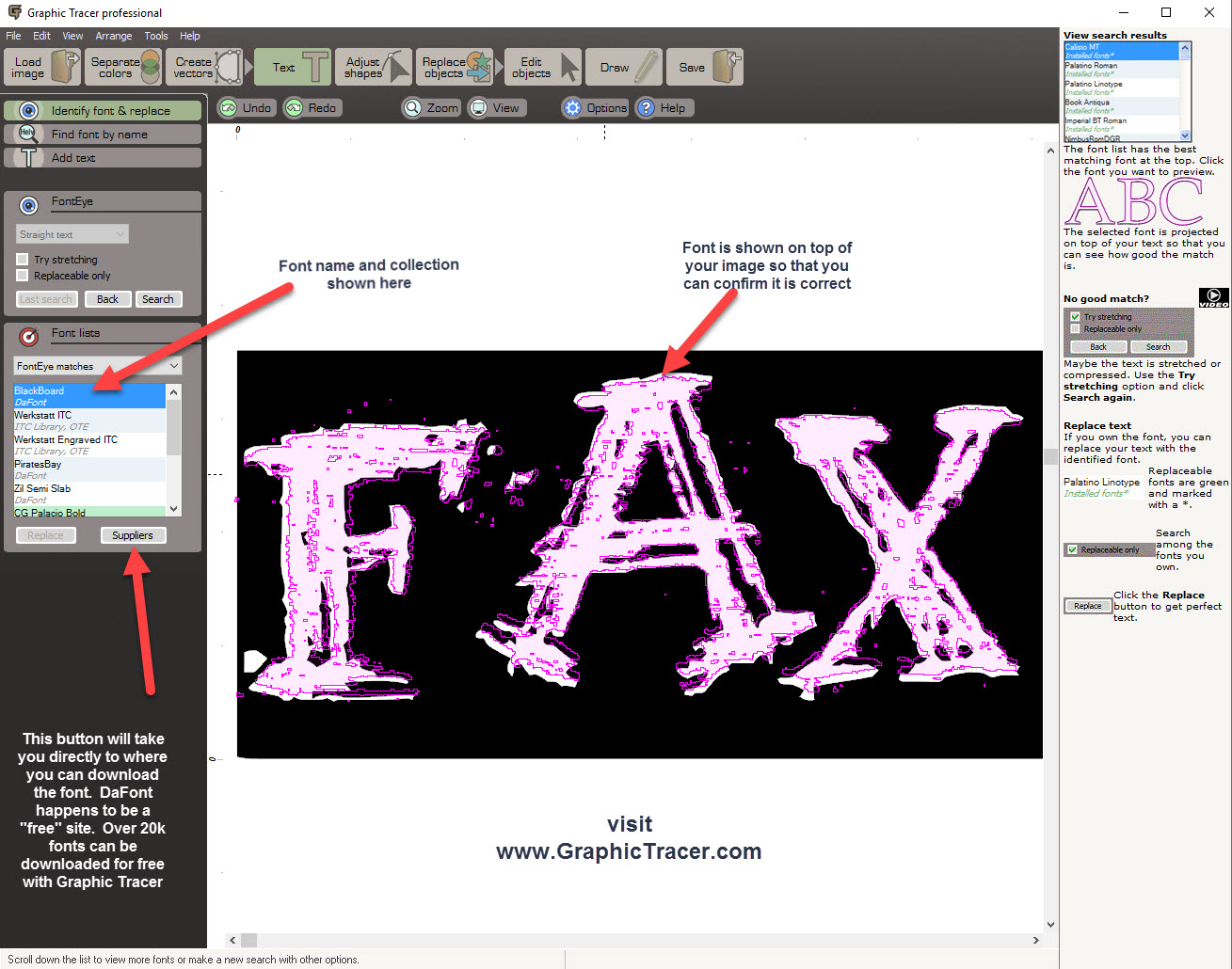Viewport: 1232px width, 969px height.
Task: Choose the Adjust shapes tool
Action: pyautogui.click(x=373, y=68)
